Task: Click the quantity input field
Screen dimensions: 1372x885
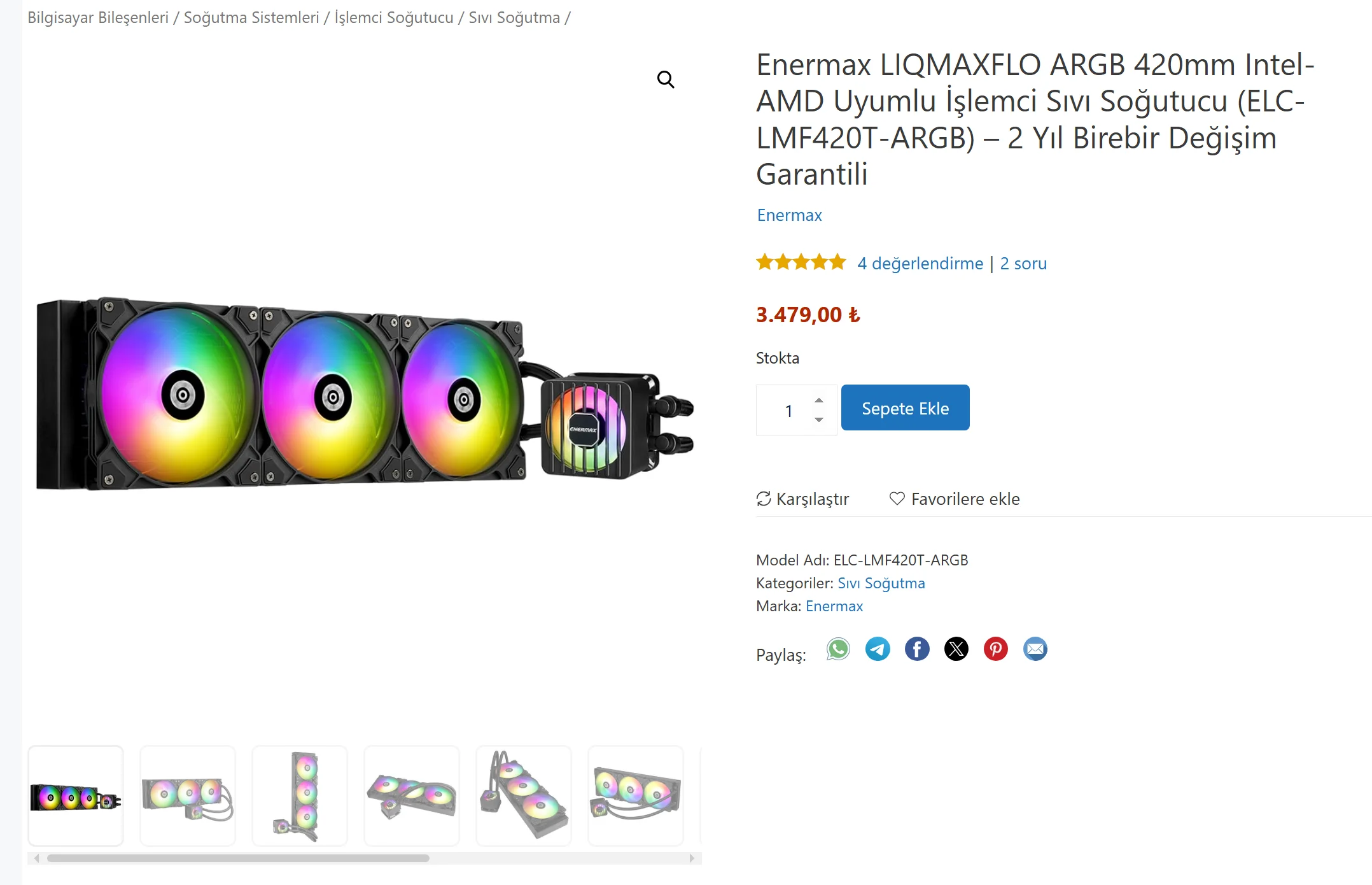Action: 788,411
